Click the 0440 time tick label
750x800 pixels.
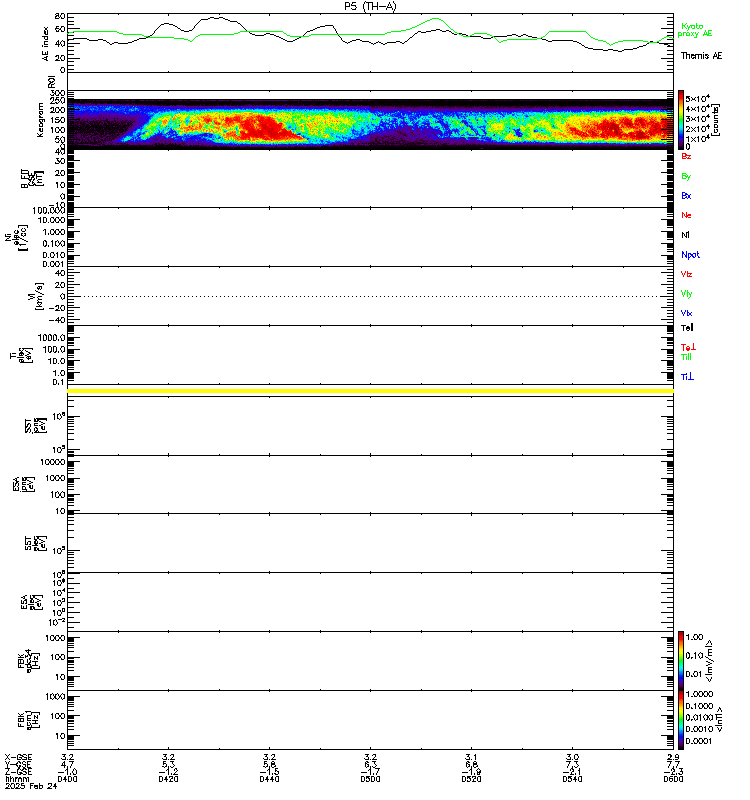tap(269, 779)
